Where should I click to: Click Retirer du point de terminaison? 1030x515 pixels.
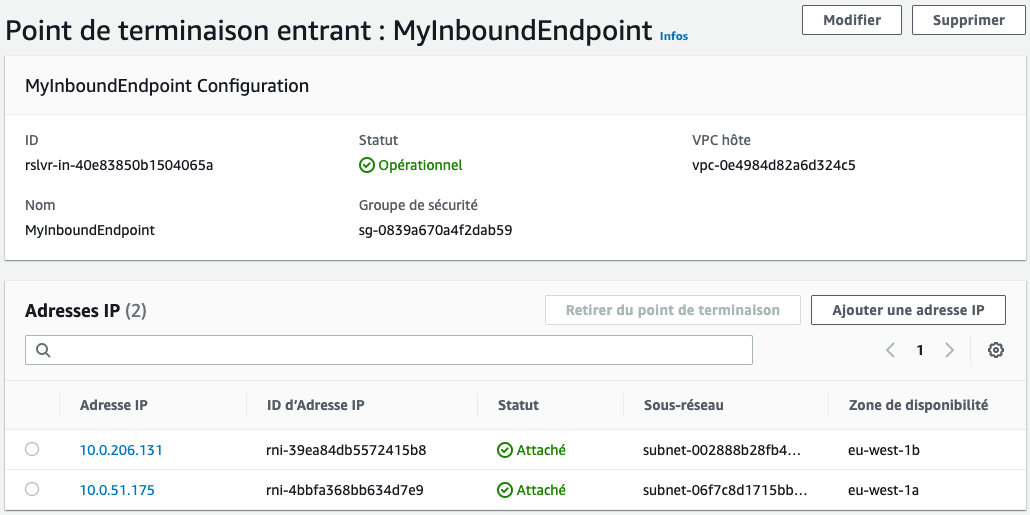click(x=672, y=310)
